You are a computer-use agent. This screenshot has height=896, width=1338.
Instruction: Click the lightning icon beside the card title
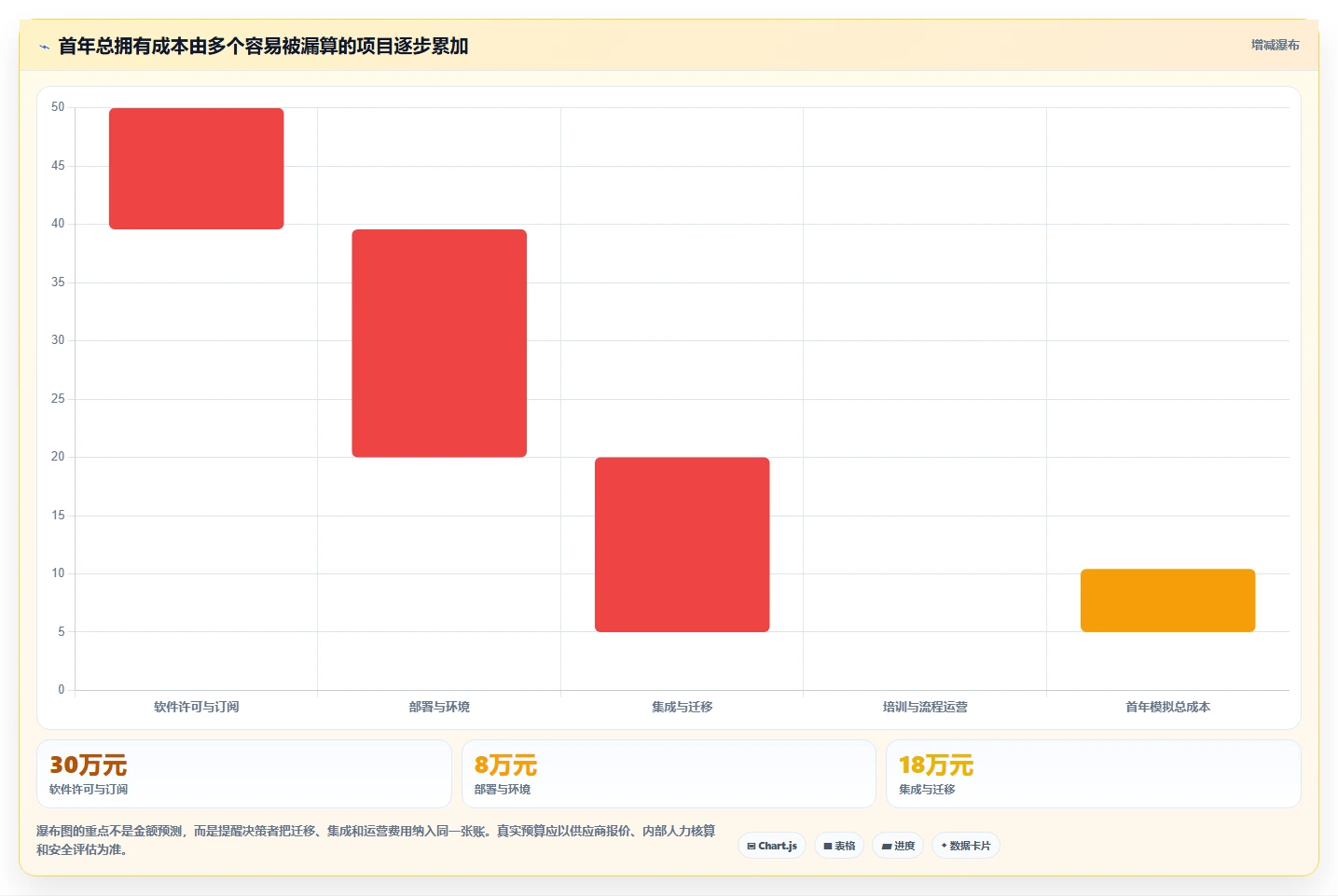click(x=44, y=47)
